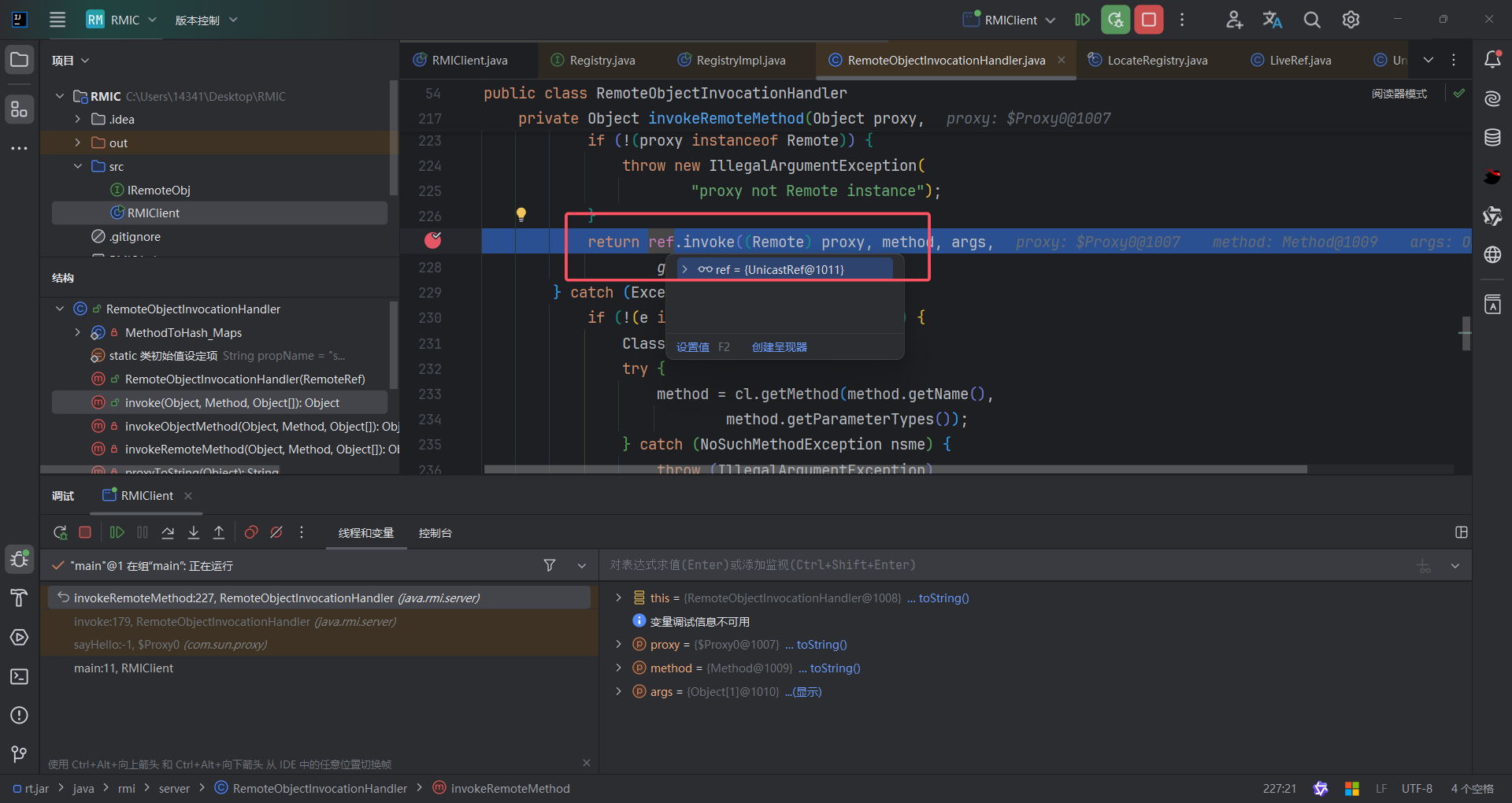Switch to RMIClient.java tab
Viewport: 1512px width, 803px height.
pos(469,60)
